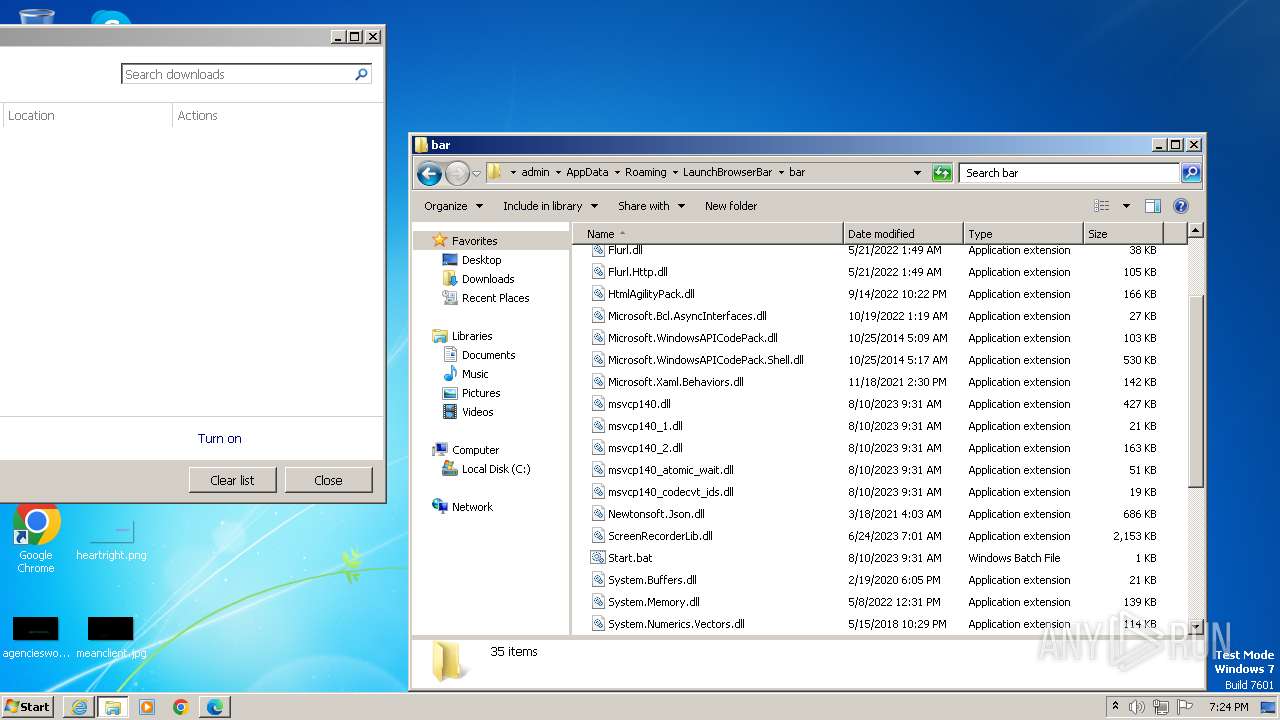This screenshot has height=720, width=1280.
Task: Click Roaming in the breadcrumb path
Action: pyautogui.click(x=646, y=172)
